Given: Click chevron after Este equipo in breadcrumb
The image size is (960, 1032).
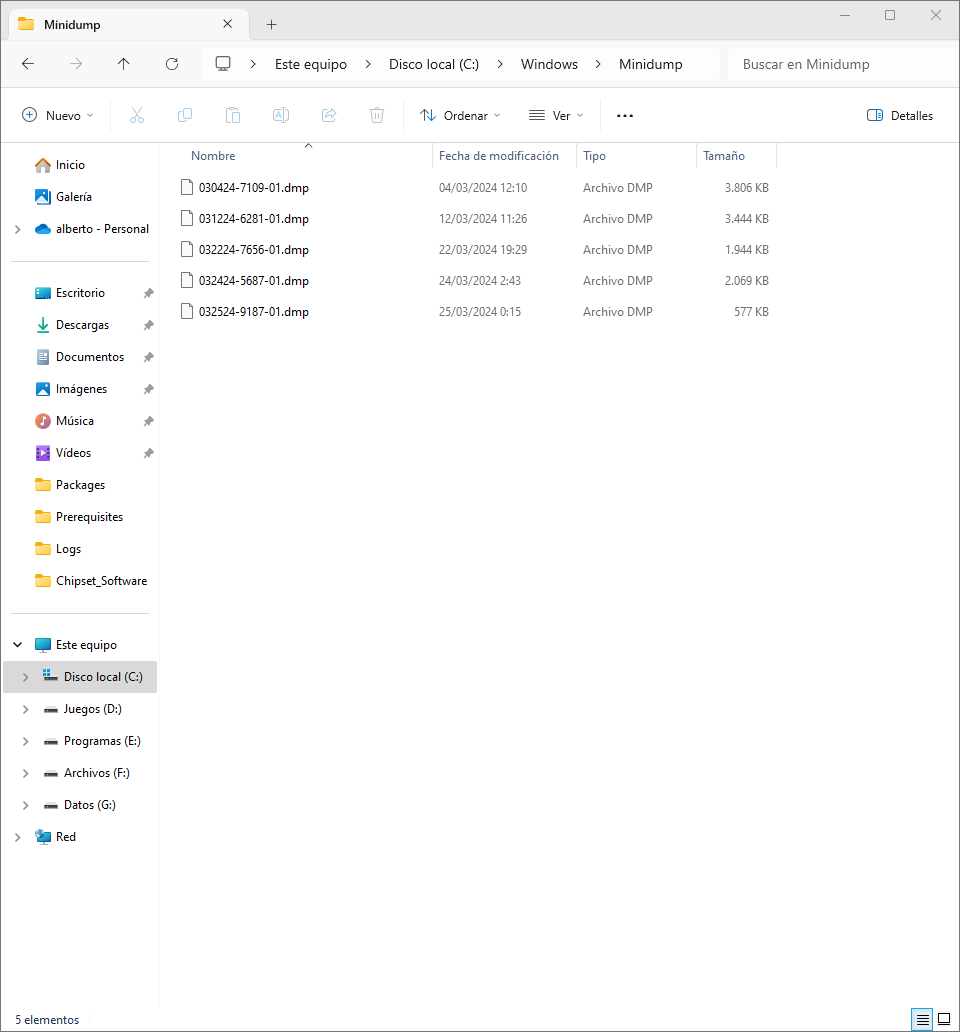Looking at the screenshot, I should click(368, 64).
